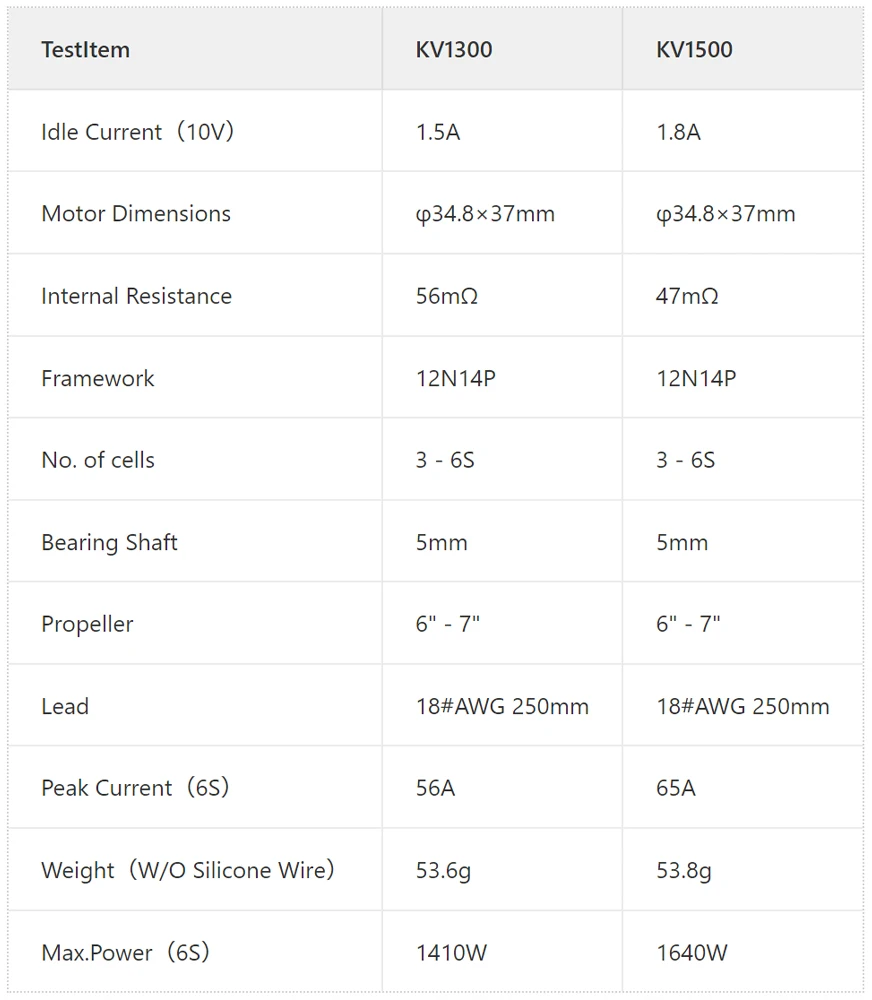
Task: Click the 1.5A idle current value
Action: (x=438, y=132)
